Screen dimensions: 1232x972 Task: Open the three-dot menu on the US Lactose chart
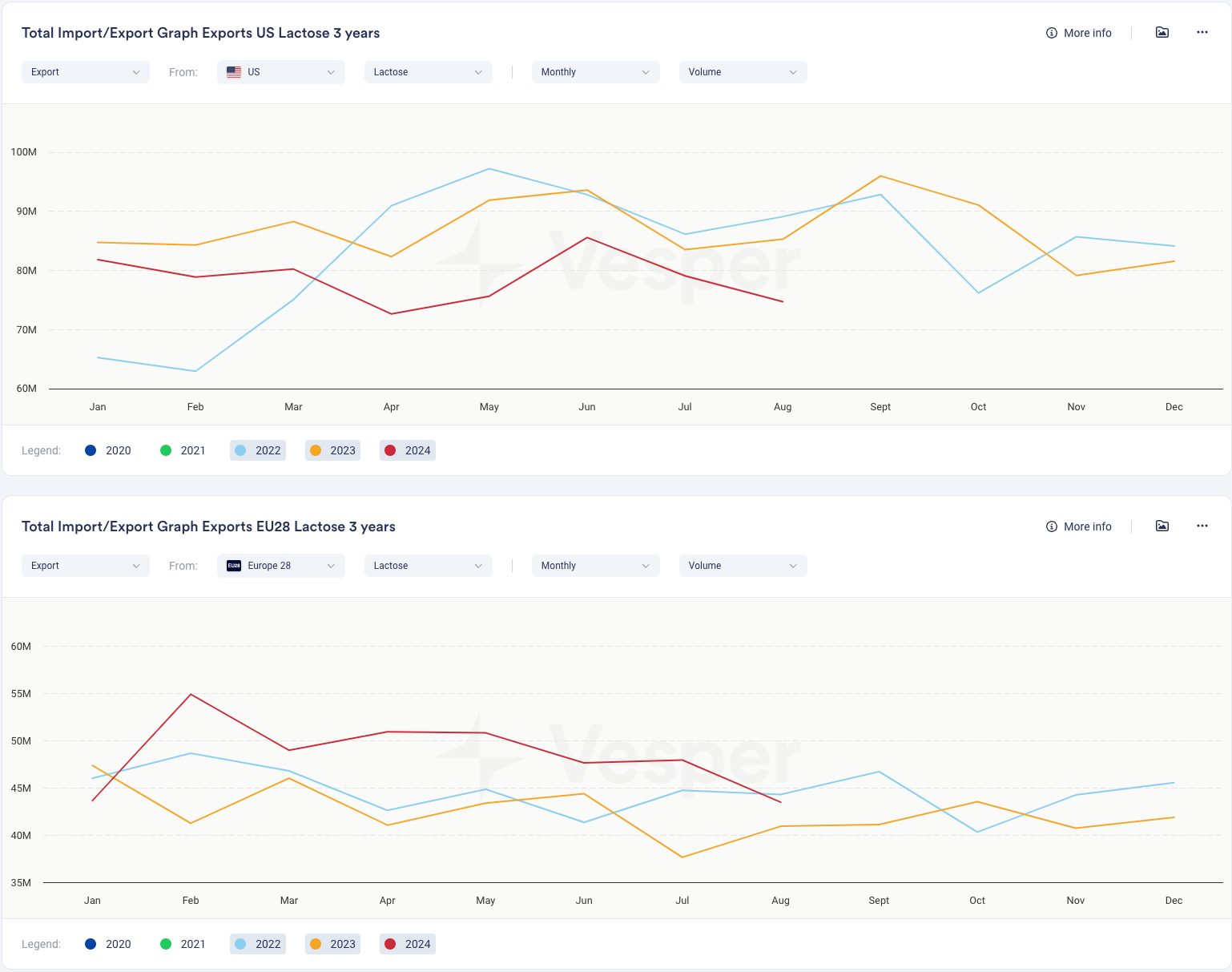tap(1202, 33)
